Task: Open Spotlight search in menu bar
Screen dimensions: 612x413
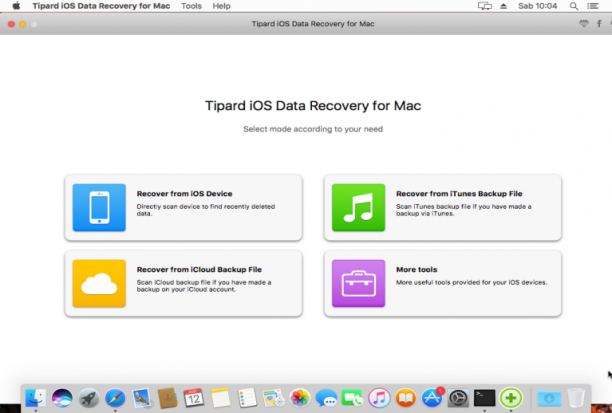Action: pyautogui.click(x=573, y=6)
